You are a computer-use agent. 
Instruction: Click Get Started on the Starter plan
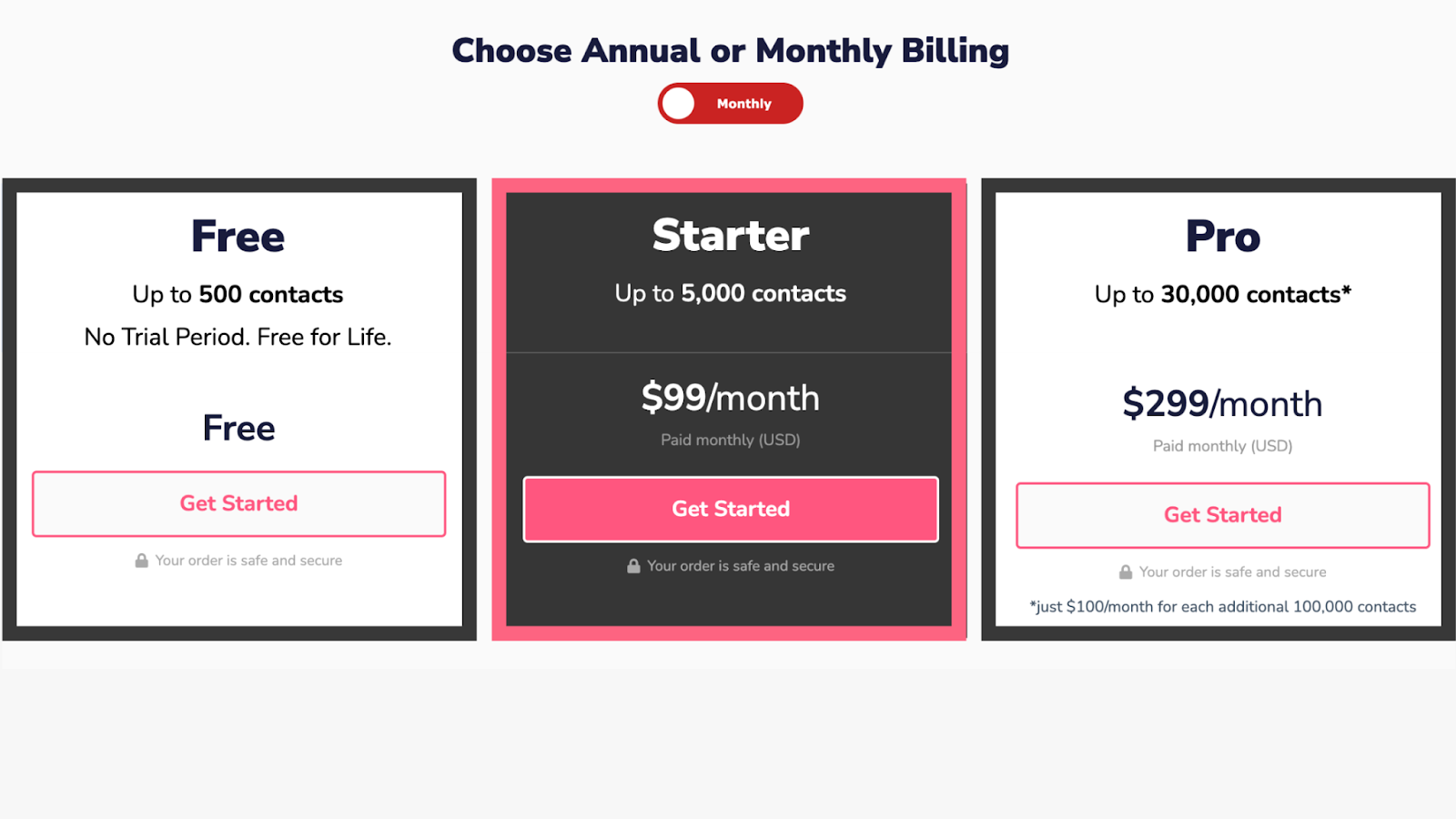click(730, 509)
